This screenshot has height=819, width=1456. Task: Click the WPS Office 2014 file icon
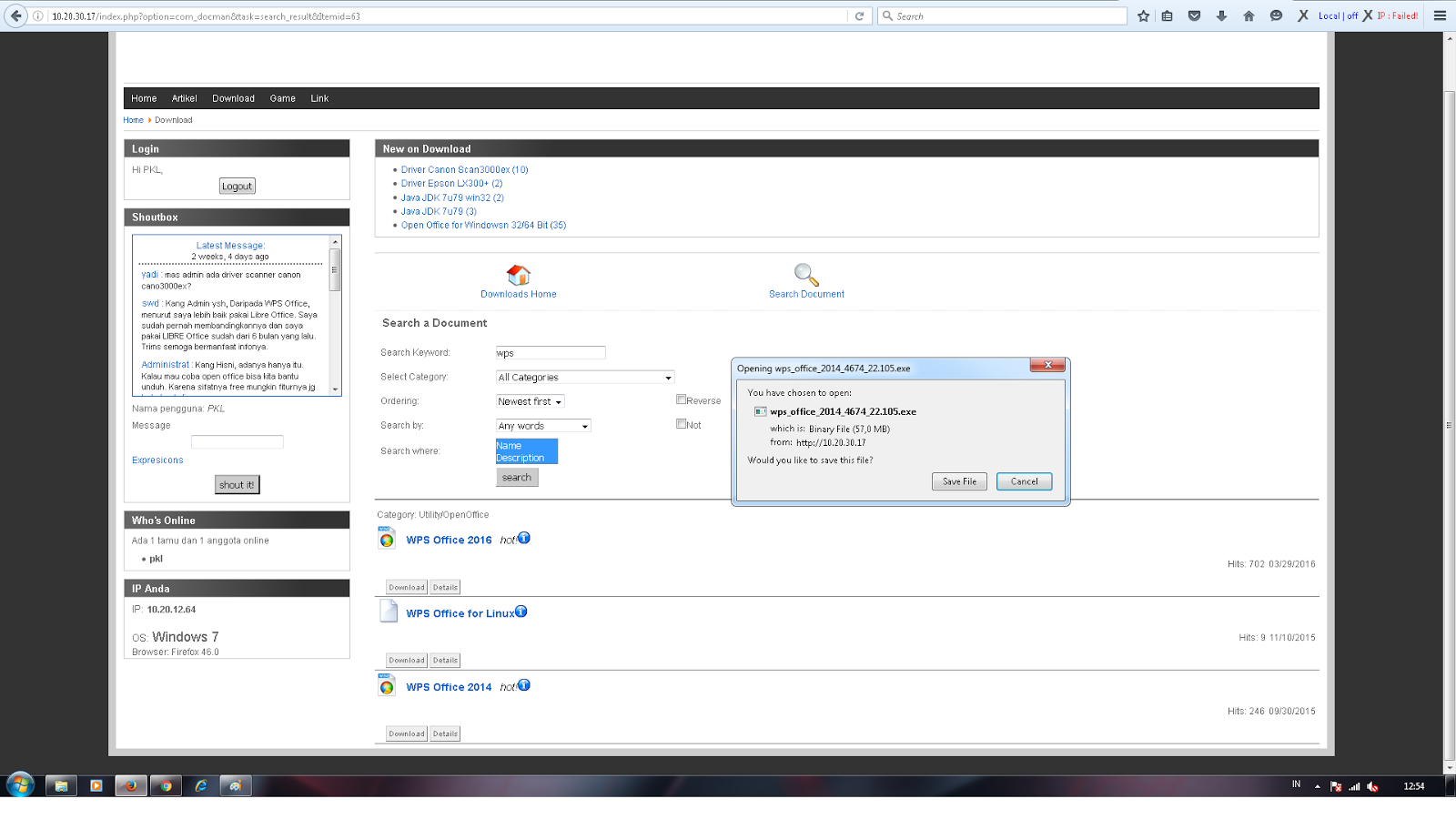pyautogui.click(x=387, y=685)
